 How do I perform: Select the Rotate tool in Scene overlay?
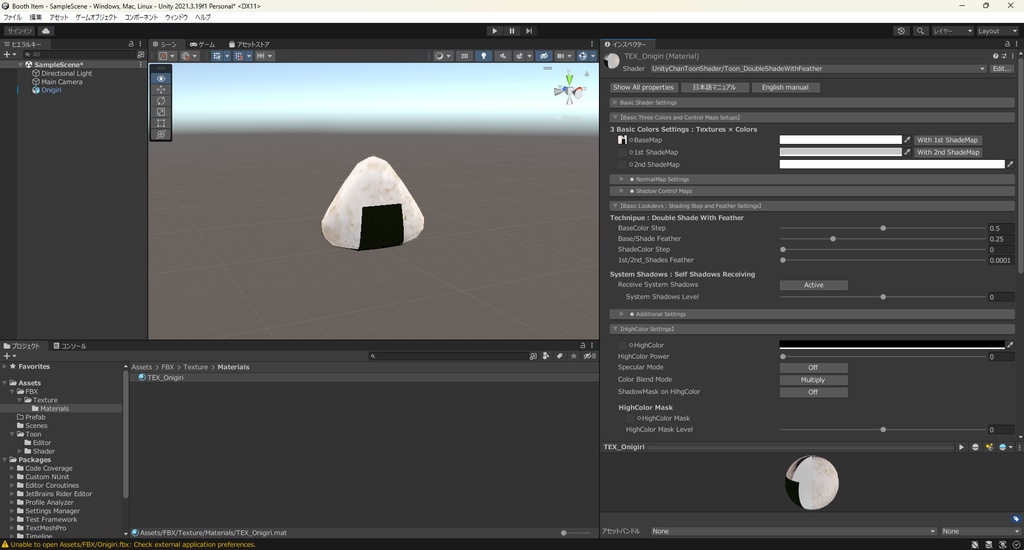(x=161, y=101)
